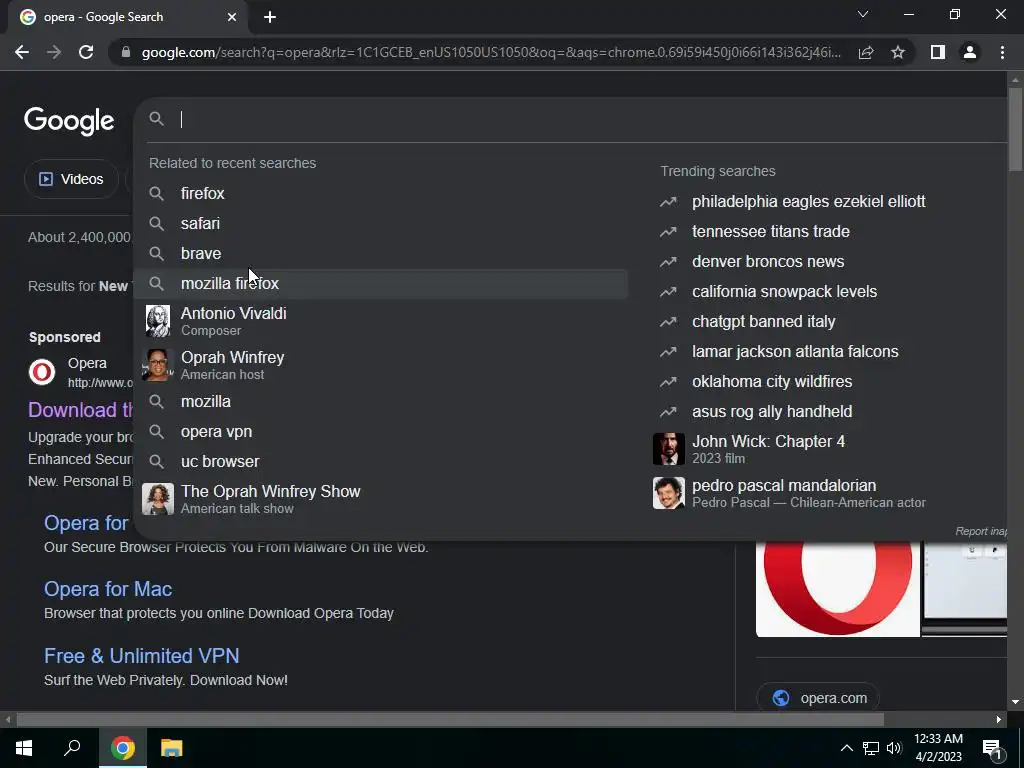Click the right arrow of horizontal scrollbar
1024x768 pixels.
(999, 720)
